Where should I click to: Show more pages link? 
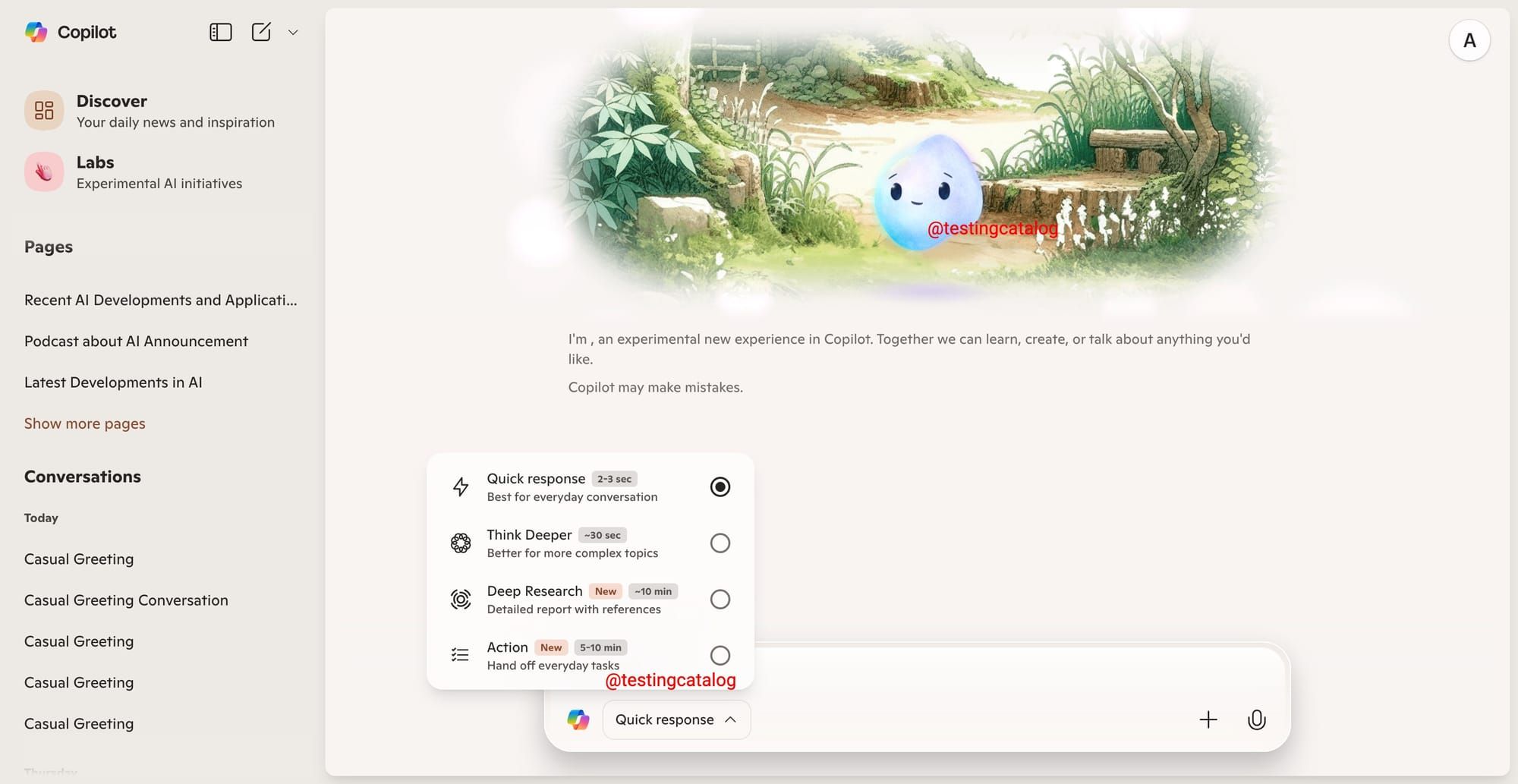point(85,423)
